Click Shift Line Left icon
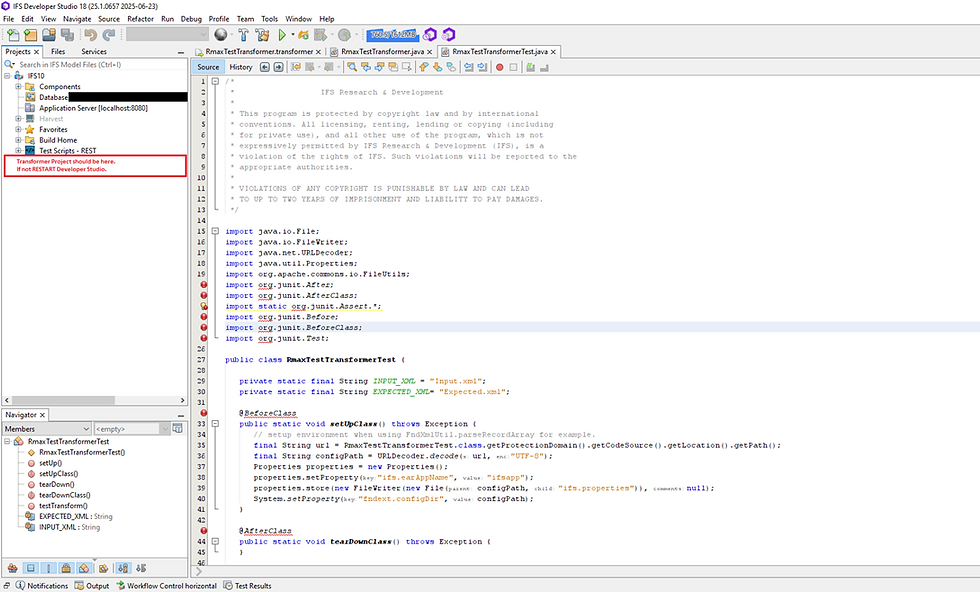Screen dimensions: 980x592 468,67
